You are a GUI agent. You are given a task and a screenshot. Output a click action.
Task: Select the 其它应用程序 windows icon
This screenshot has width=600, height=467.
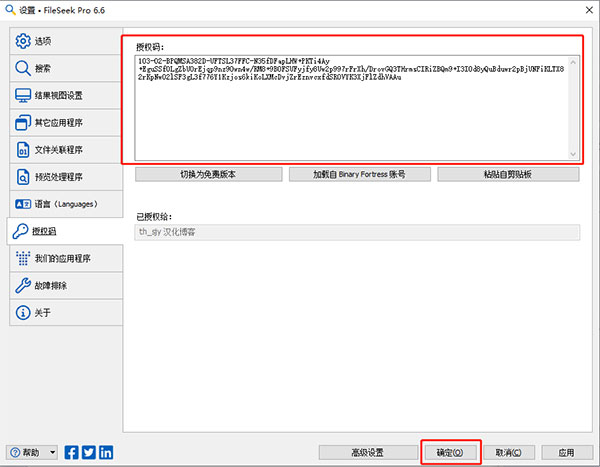tap(23, 122)
